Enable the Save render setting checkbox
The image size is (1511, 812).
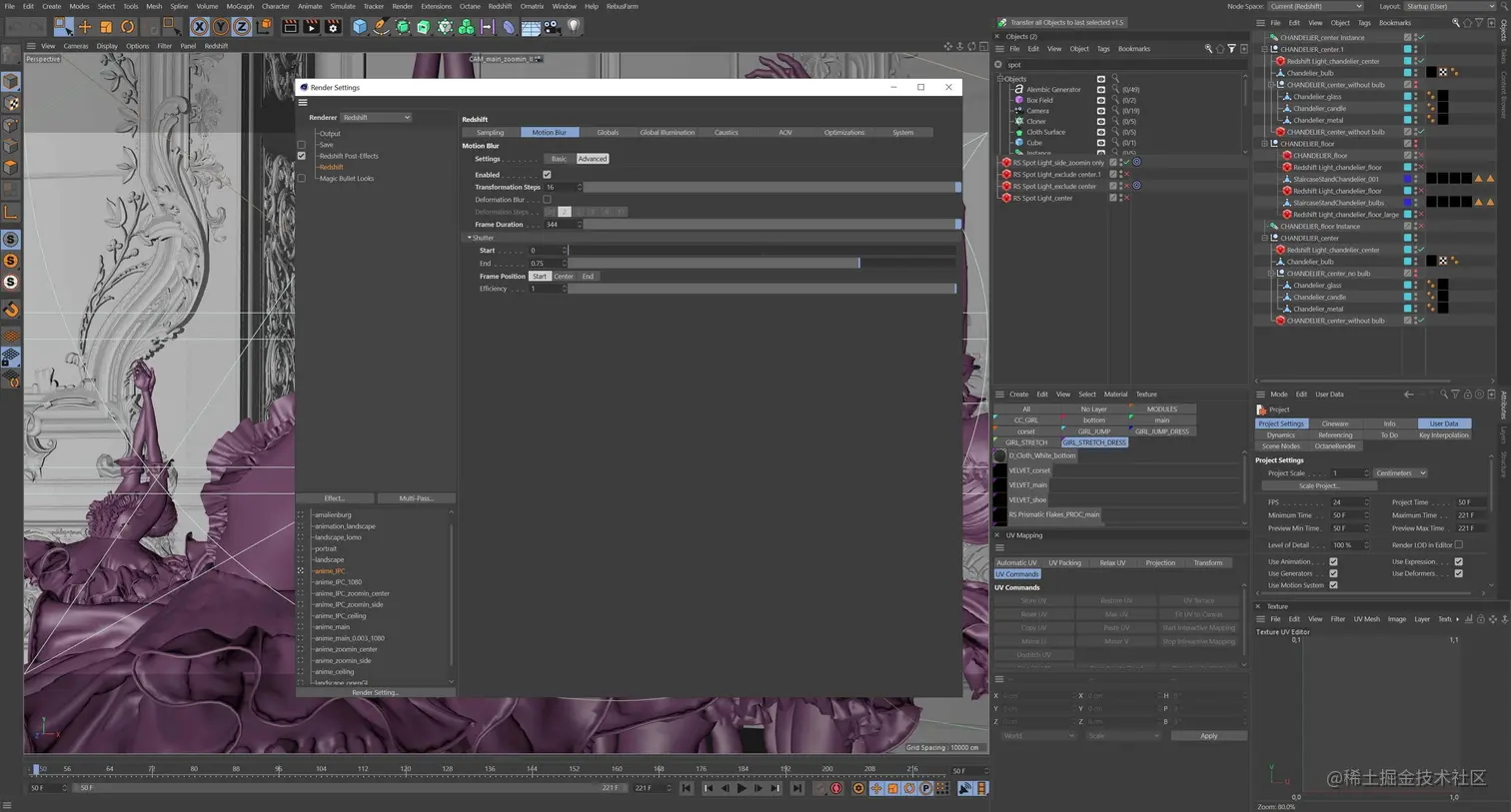click(x=301, y=145)
